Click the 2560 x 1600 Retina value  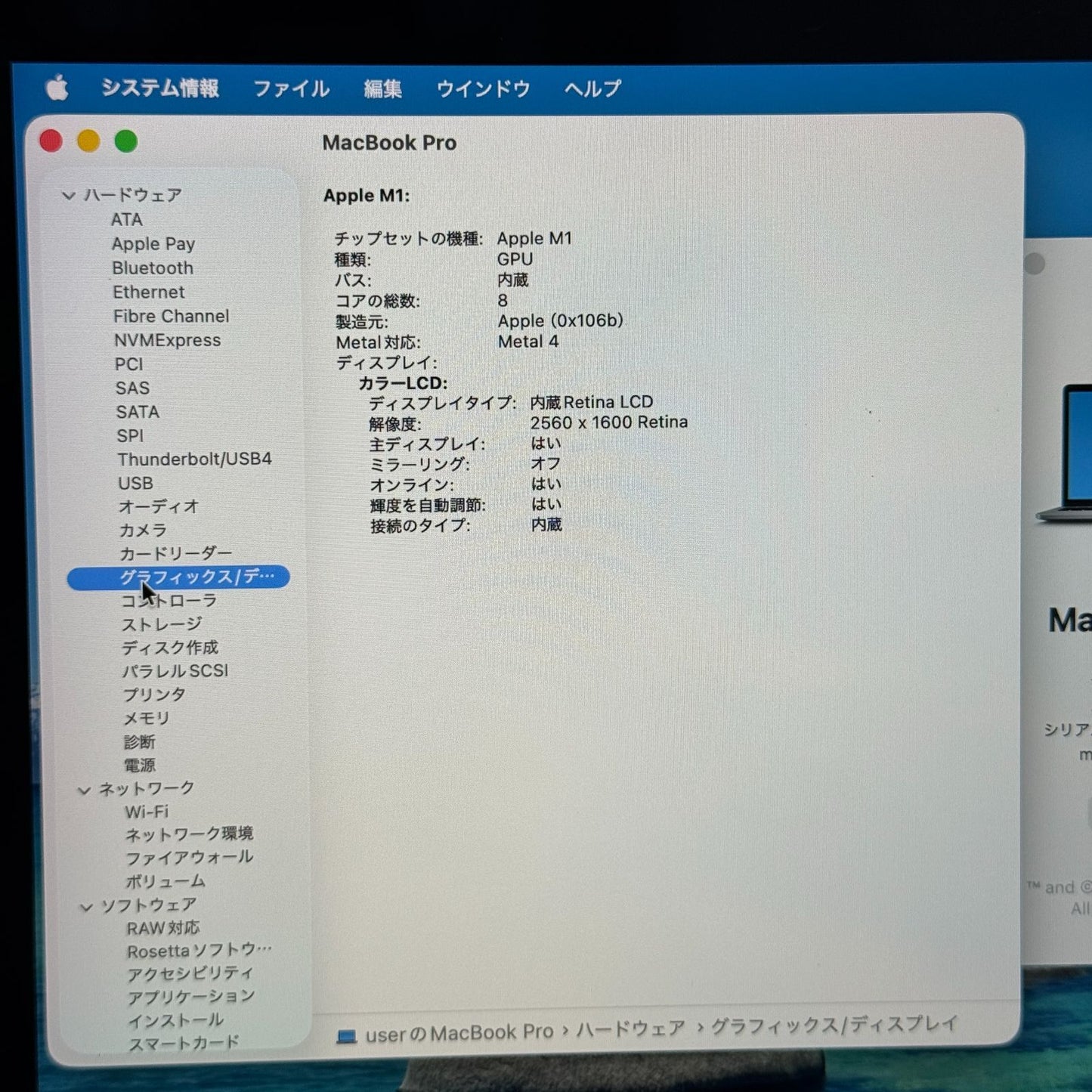(609, 422)
